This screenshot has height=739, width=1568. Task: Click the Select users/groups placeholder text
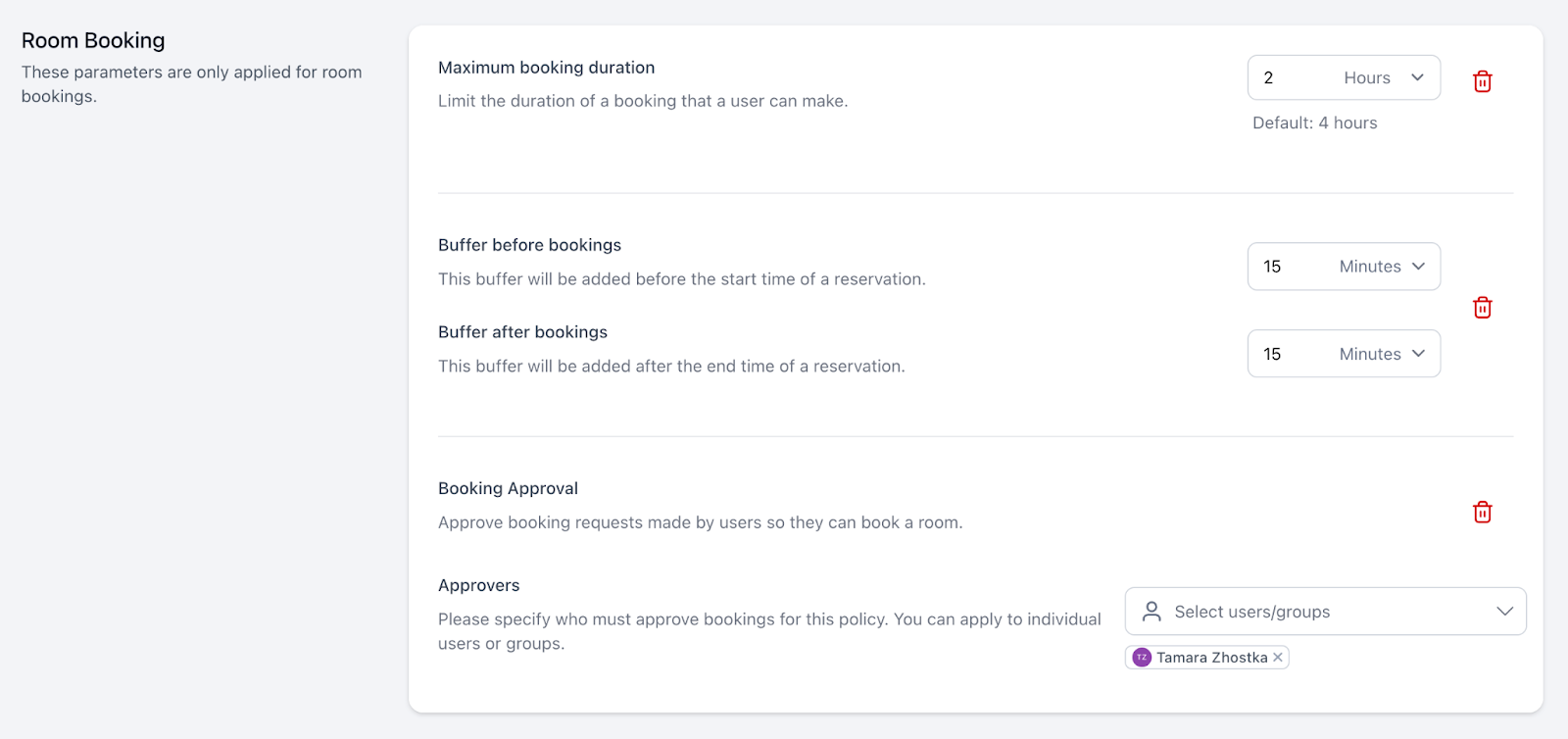click(x=1252, y=612)
